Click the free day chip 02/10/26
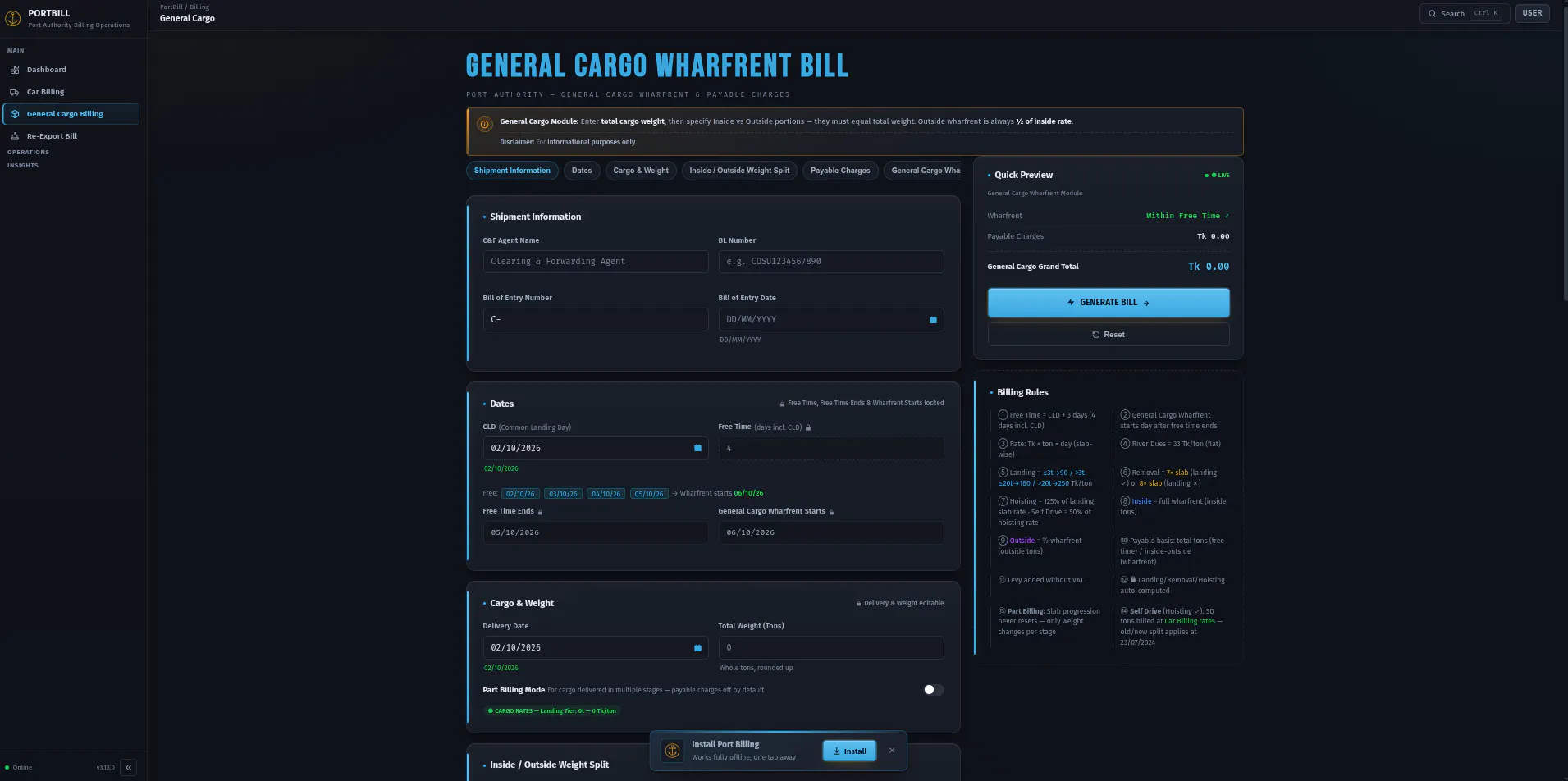Image resolution: width=1568 pixels, height=781 pixels. [x=520, y=494]
